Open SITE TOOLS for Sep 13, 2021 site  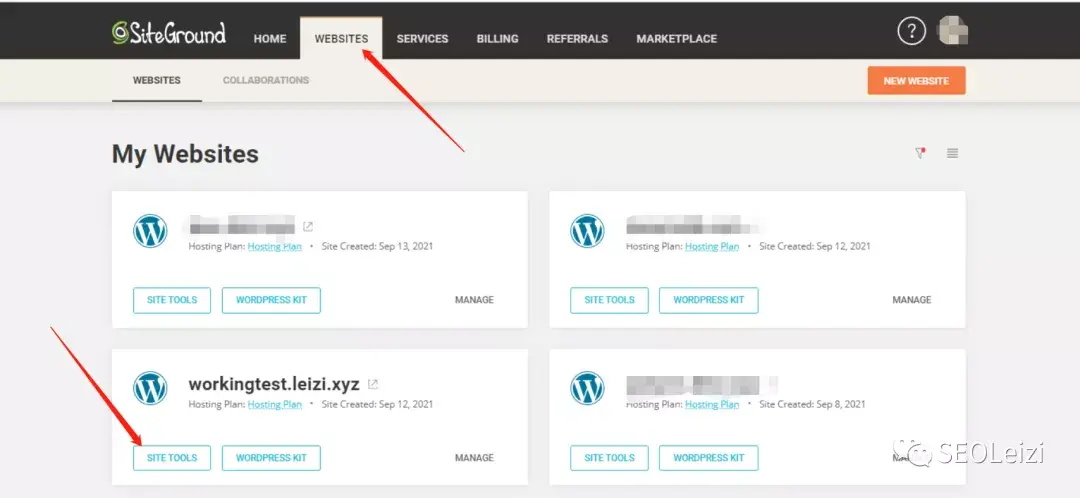point(172,300)
